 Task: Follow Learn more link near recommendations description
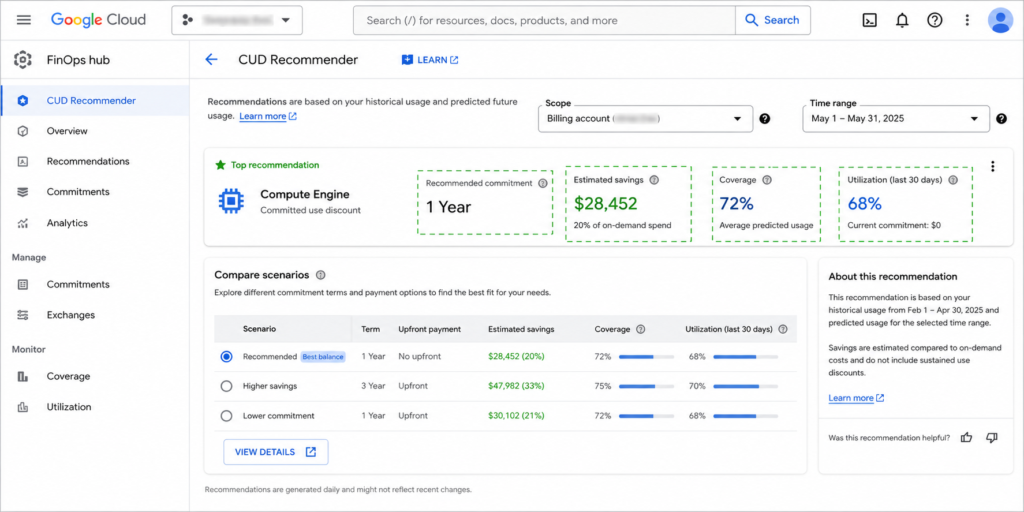pyautogui.click(x=268, y=116)
